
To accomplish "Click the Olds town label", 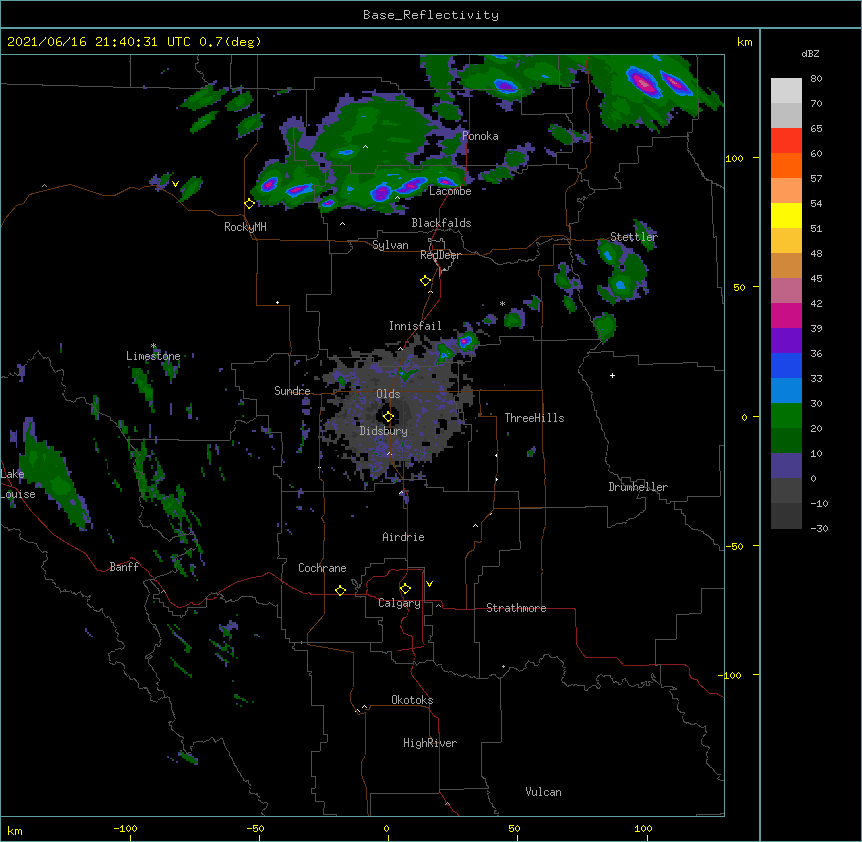I will [x=388, y=394].
